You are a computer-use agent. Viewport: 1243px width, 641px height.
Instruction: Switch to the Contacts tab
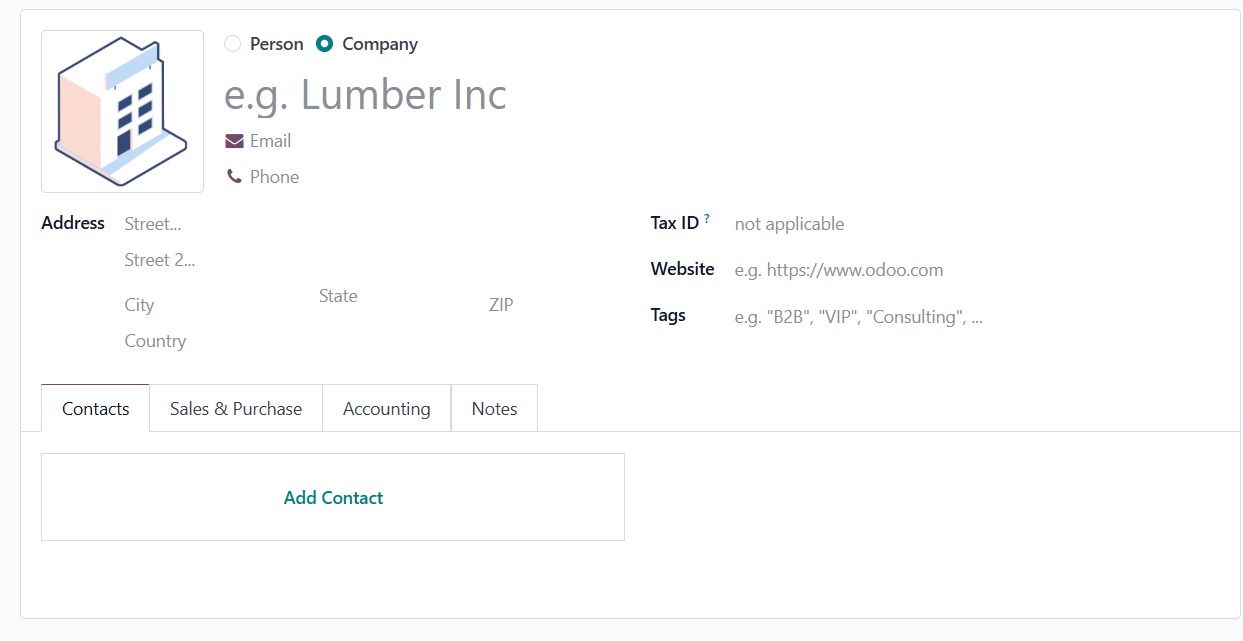click(96, 409)
